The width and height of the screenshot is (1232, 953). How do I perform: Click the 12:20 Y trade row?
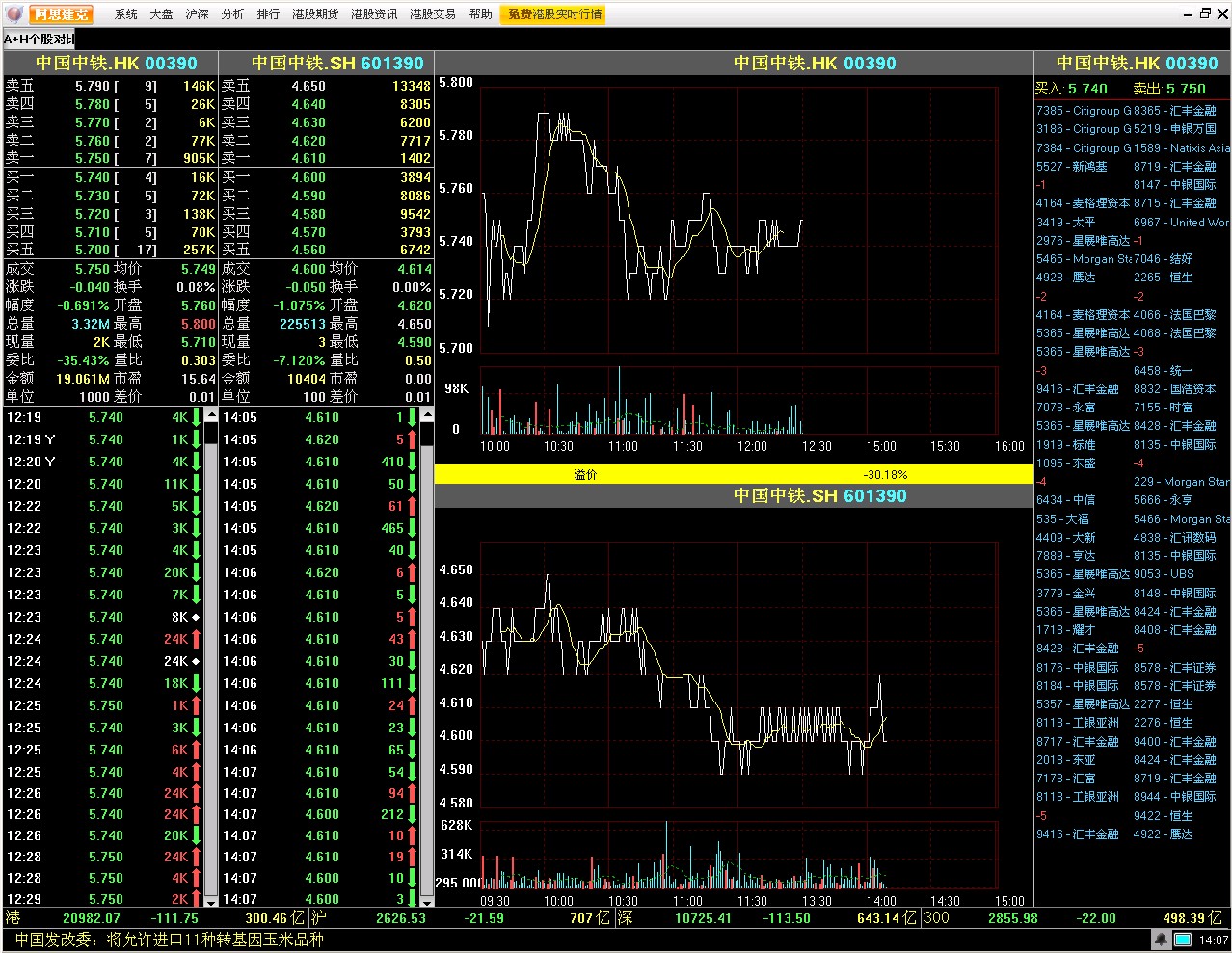102,462
